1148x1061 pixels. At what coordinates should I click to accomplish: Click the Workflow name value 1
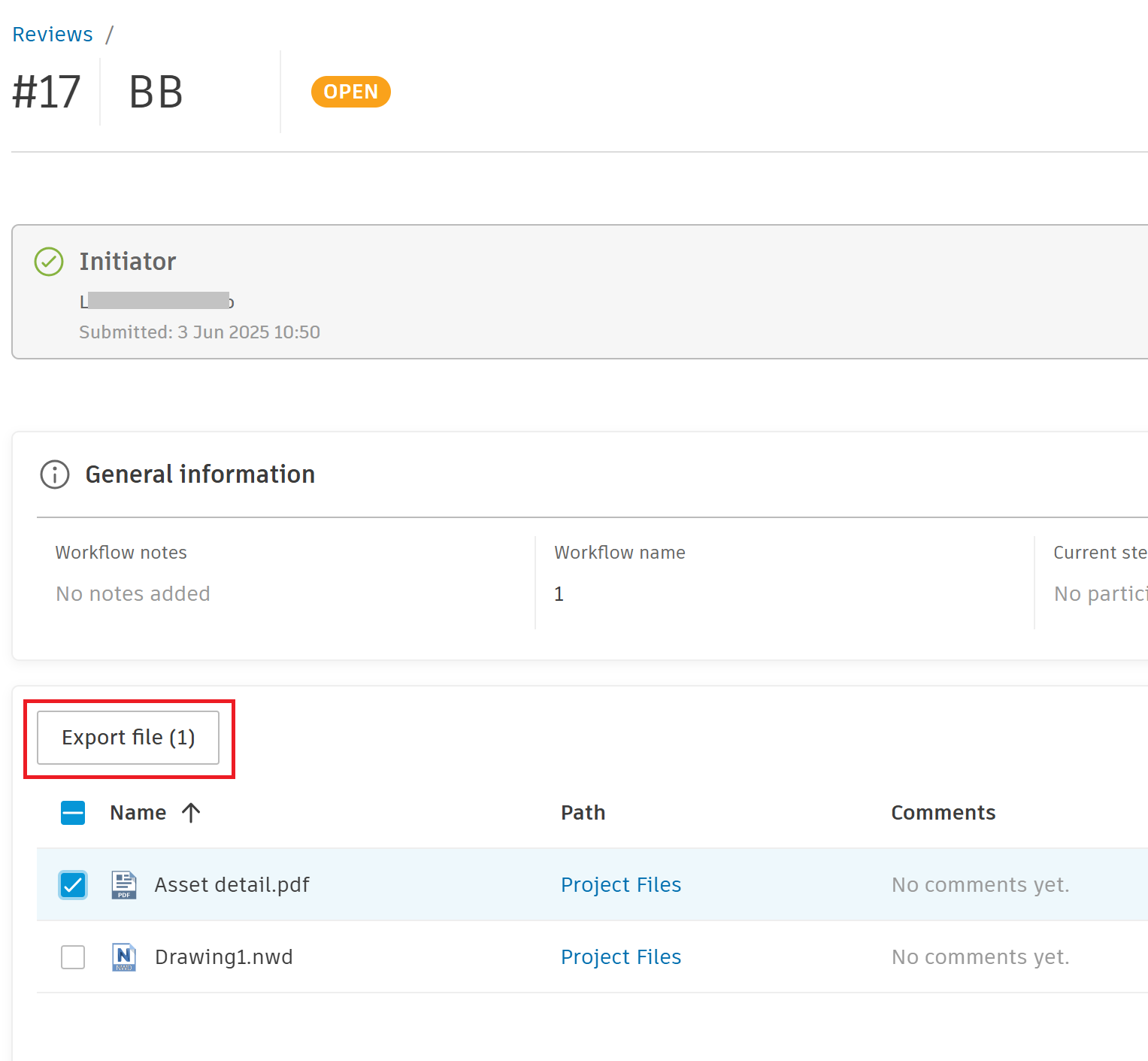(559, 594)
